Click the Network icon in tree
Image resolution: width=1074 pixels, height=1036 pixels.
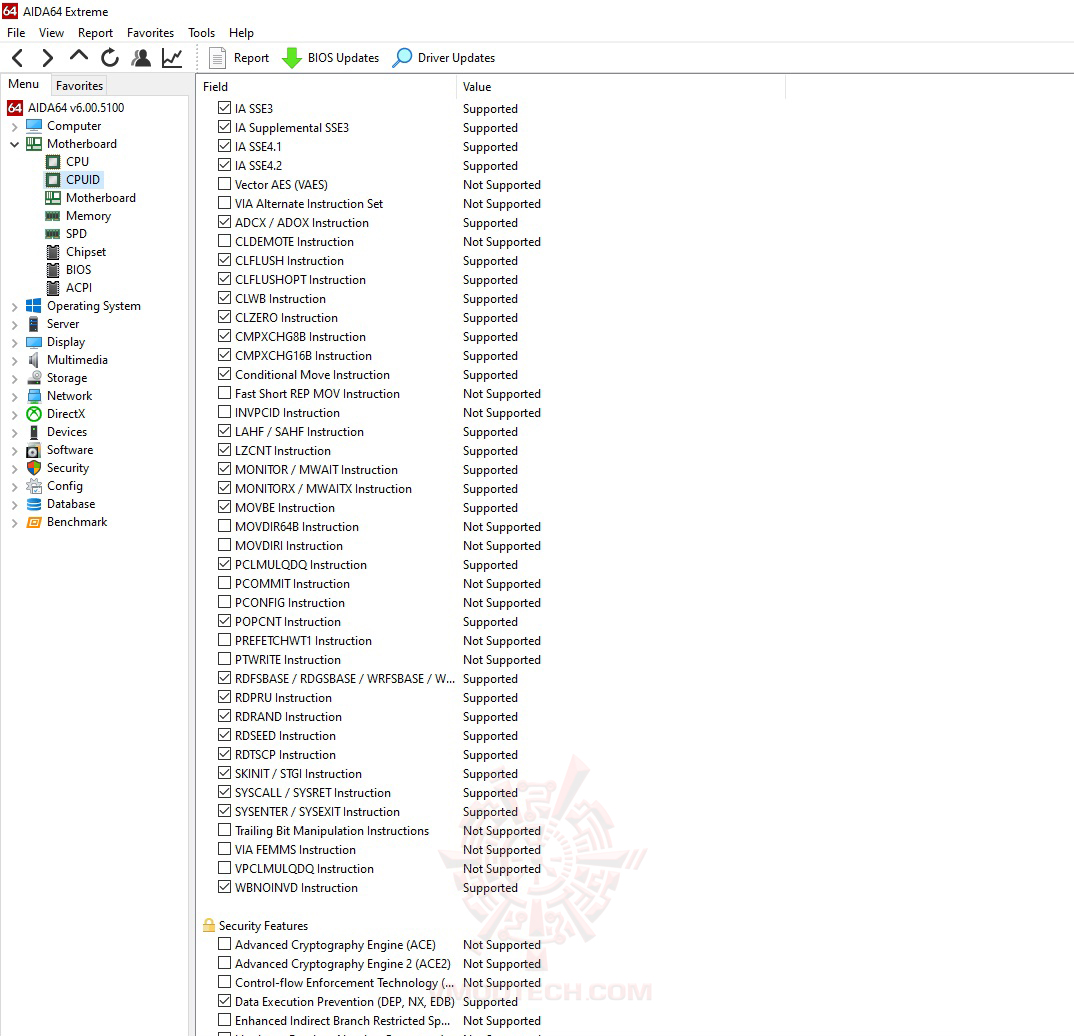[x=34, y=396]
